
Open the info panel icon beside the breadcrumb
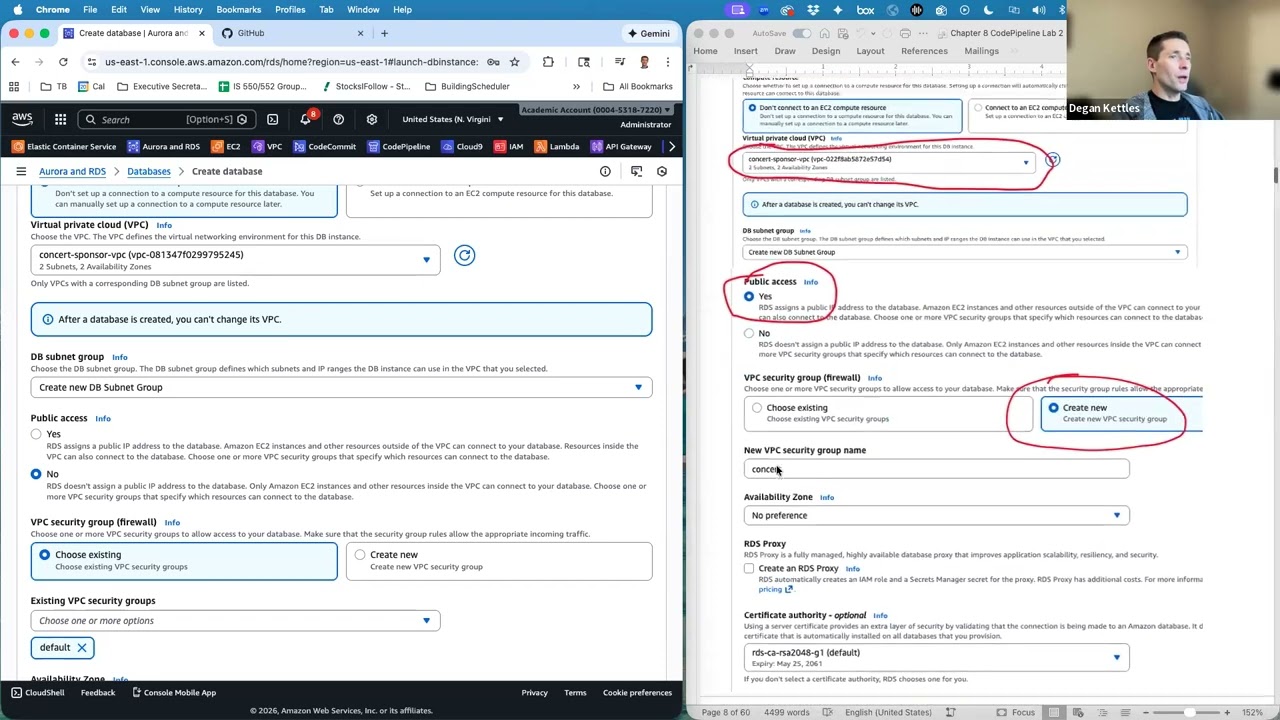tap(605, 171)
